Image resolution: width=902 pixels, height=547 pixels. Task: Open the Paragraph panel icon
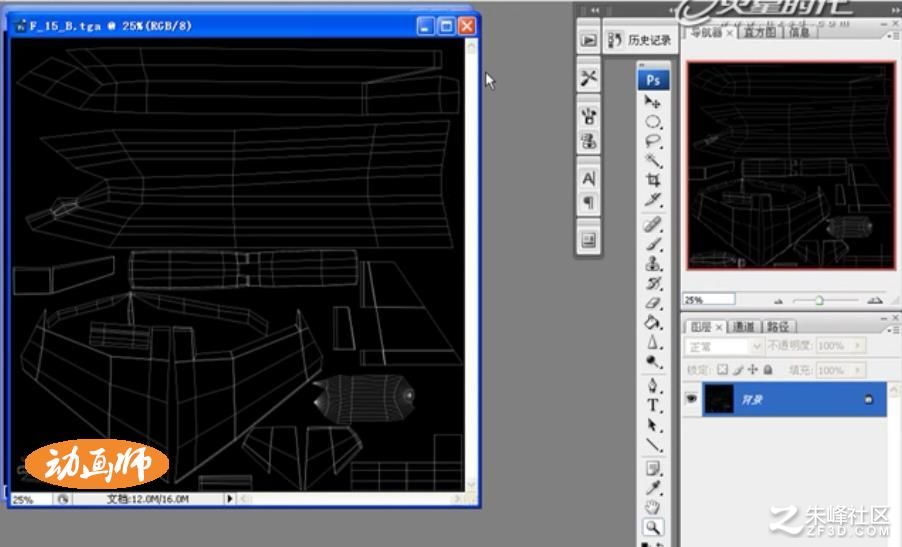click(x=588, y=202)
